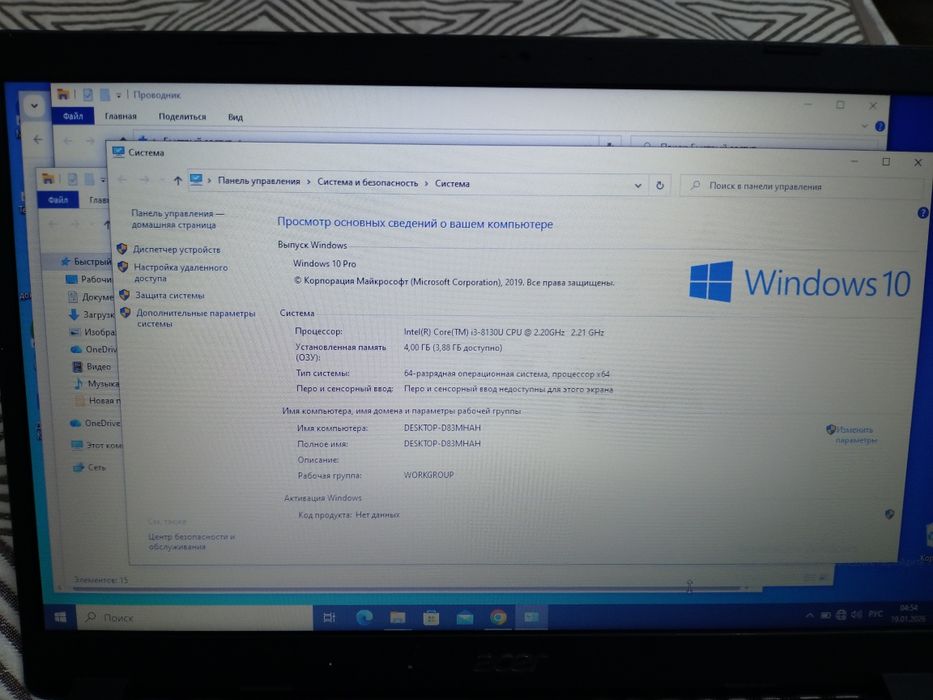This screenshot has height=700, width=933.
Task: Open help icon in Проводник window
Action: click(x=880, y=126)
